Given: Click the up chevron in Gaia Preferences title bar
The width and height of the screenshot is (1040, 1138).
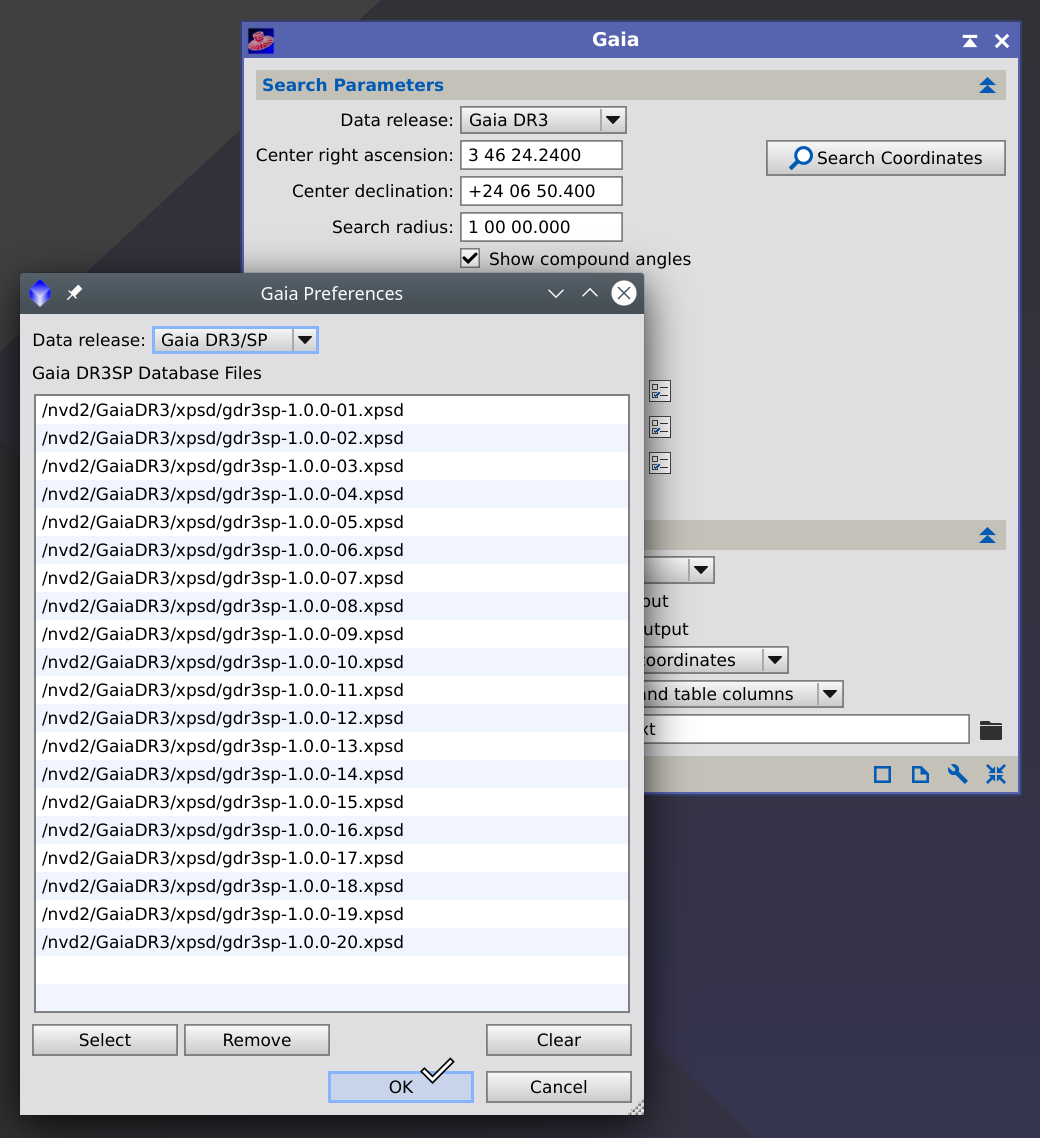Looking at the screenshot, I should click(590, 293).
